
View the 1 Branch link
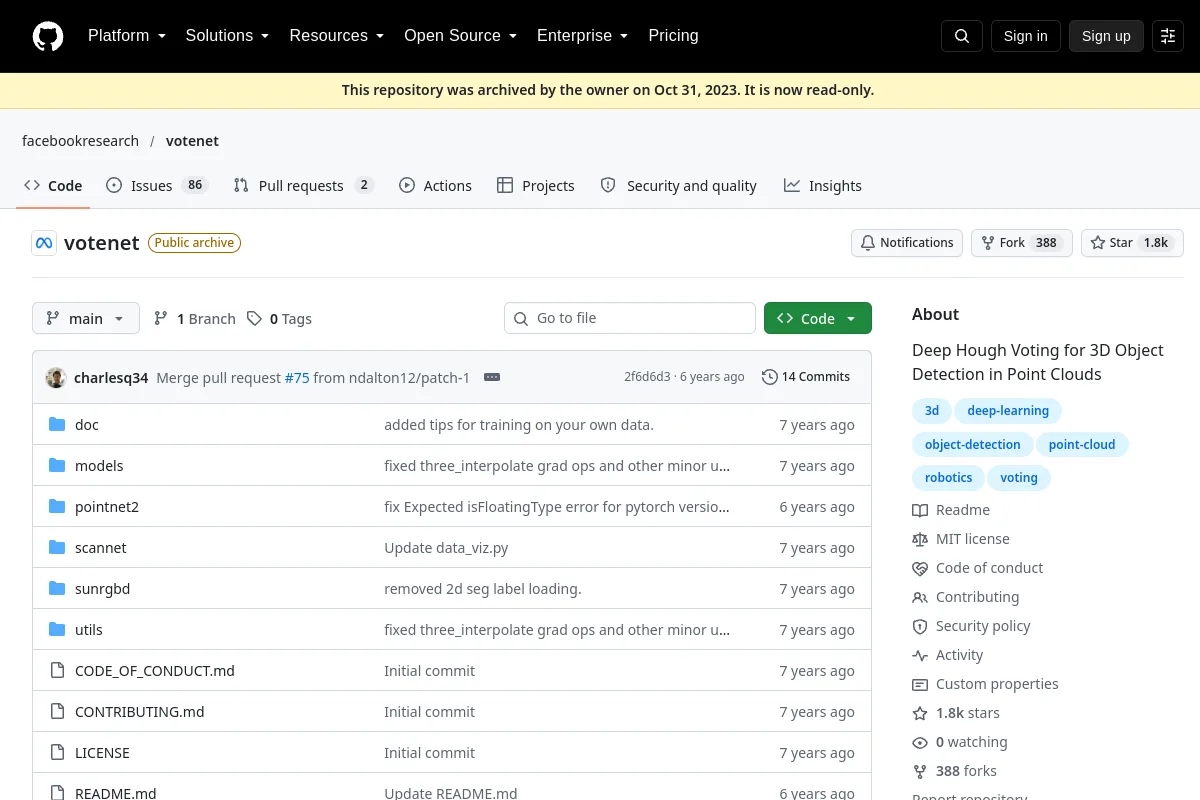pyautogui.click(x=195, y=319)
